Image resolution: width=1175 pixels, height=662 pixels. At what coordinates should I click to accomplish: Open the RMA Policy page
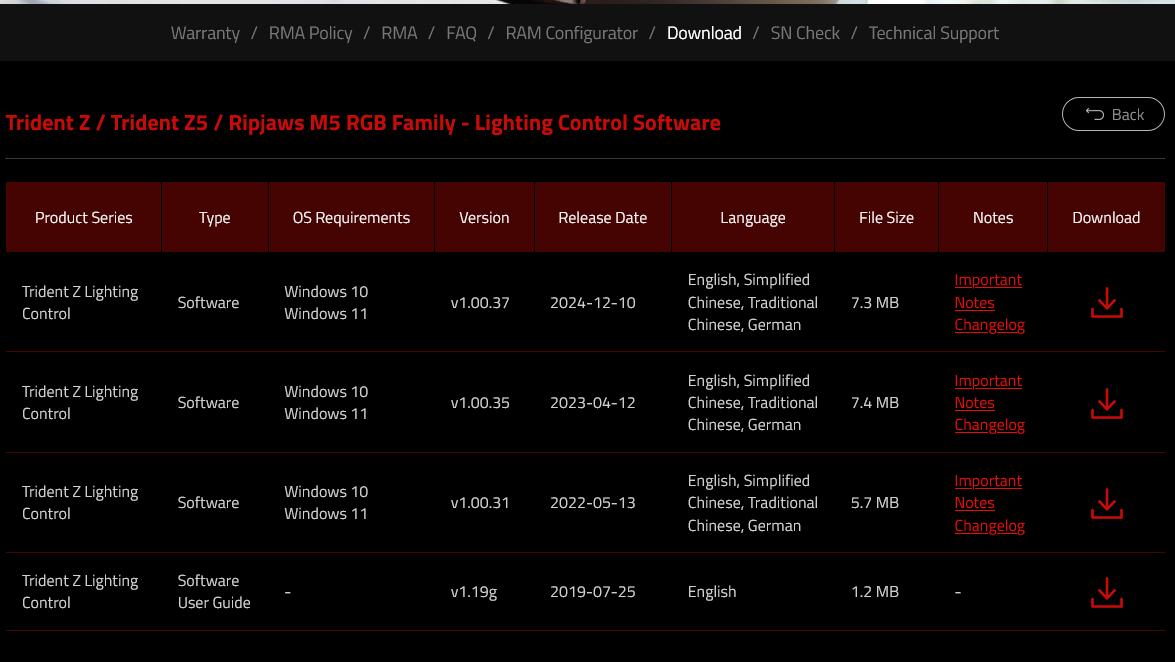310,33
